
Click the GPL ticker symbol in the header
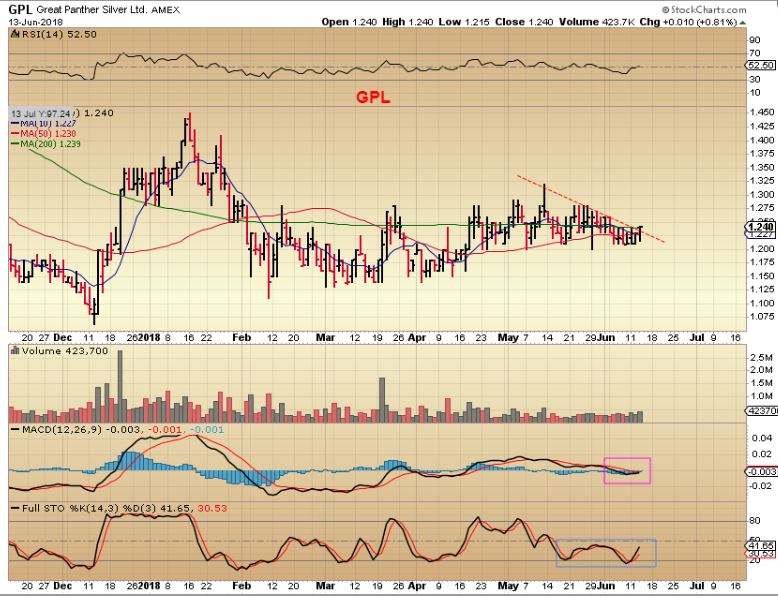[21, 9]
